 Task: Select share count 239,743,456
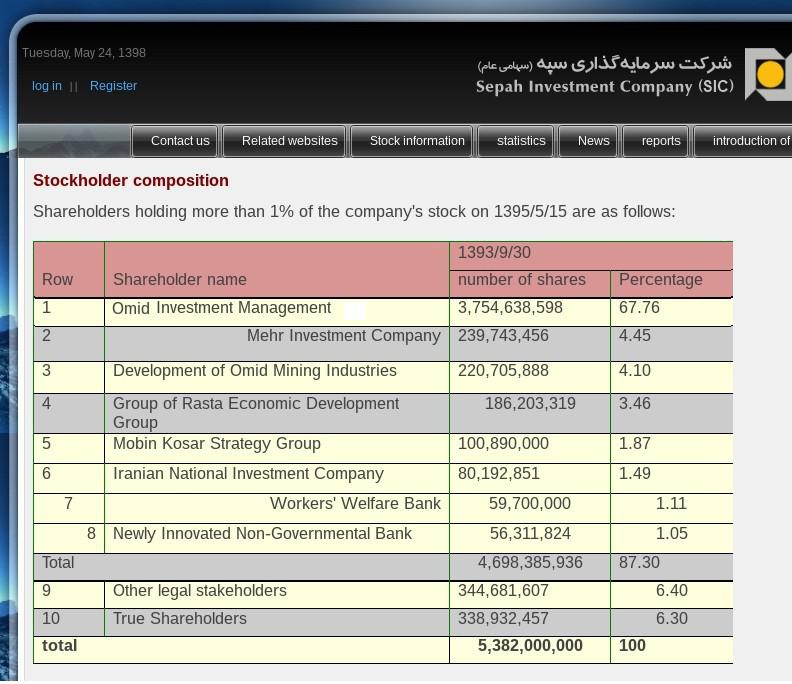503,335
